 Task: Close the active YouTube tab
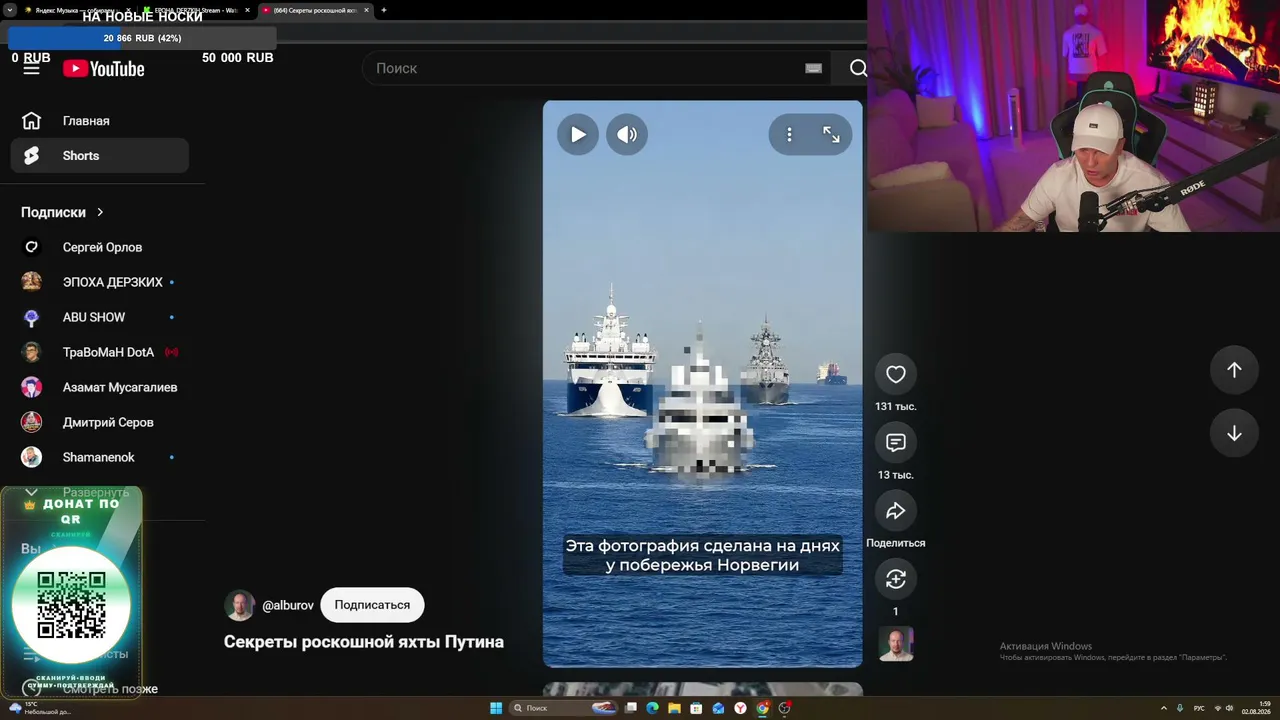click(366, 10)
